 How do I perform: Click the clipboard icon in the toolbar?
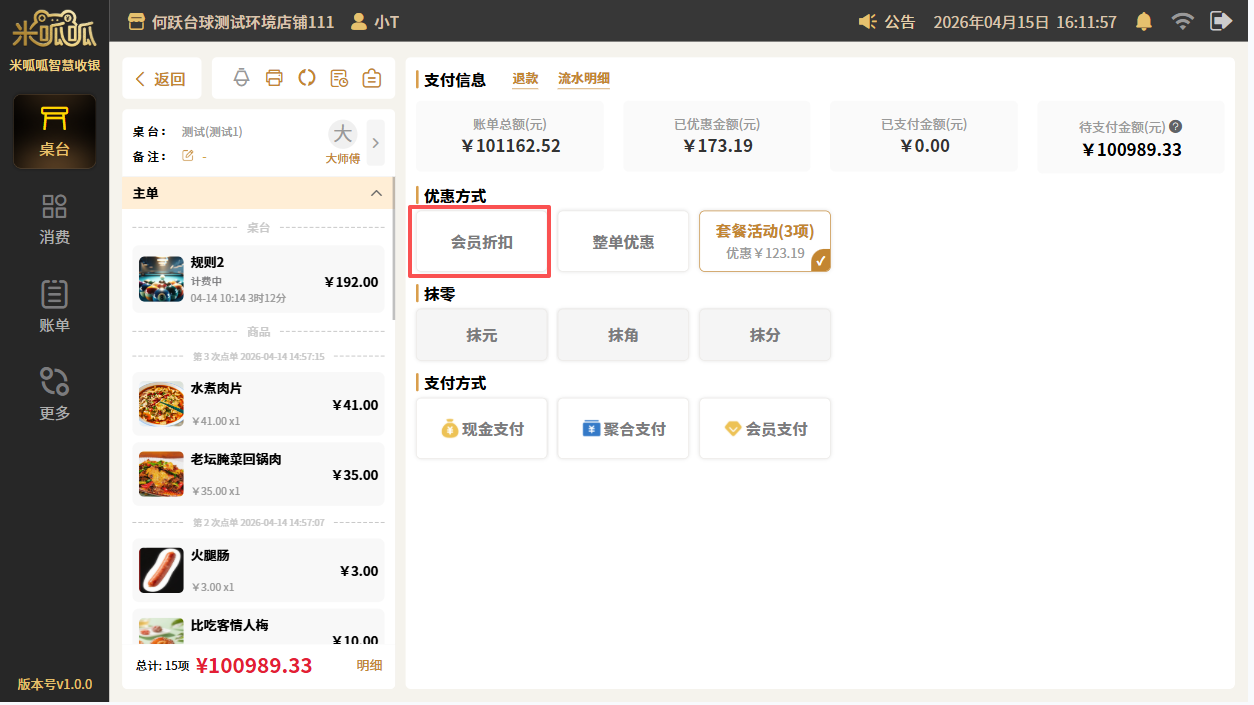(372, 78)
